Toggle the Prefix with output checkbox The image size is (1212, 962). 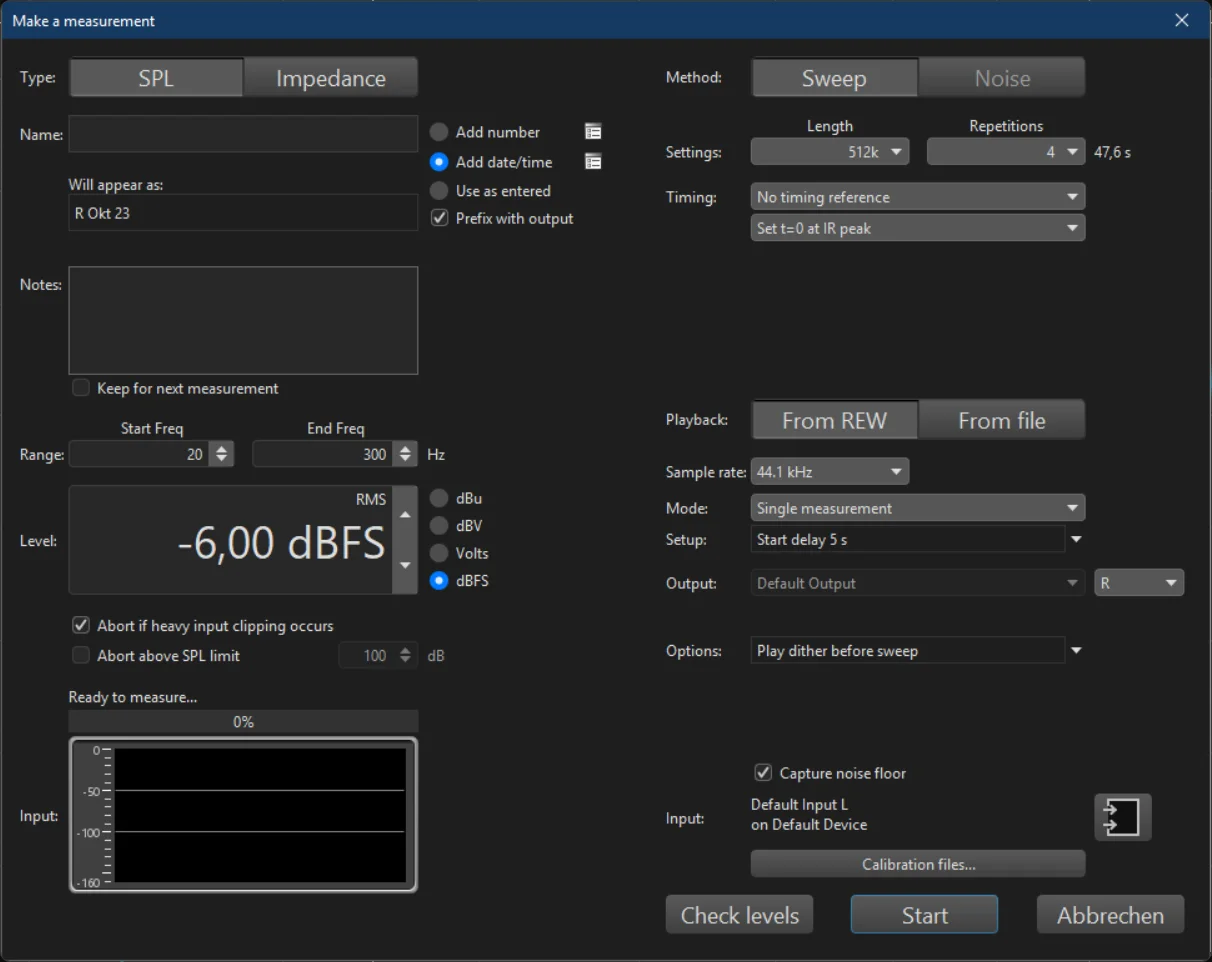[439, 218]
